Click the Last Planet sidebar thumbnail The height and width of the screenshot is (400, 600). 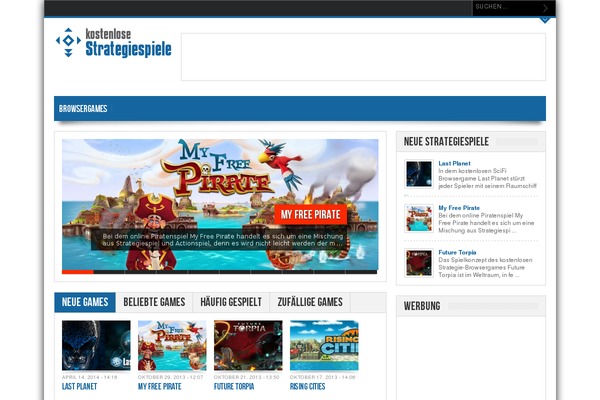click(x=419, y=174)
